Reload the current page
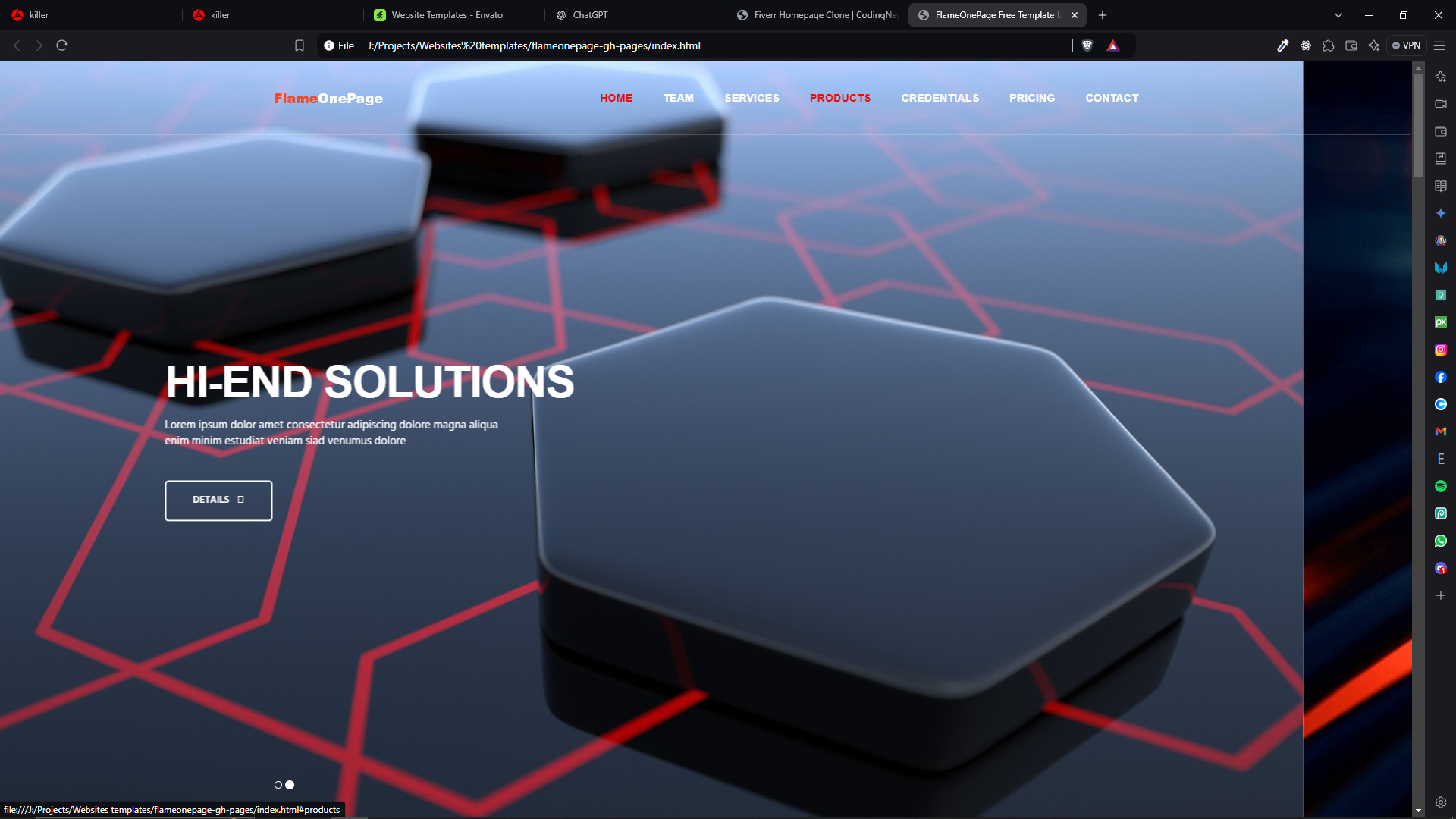This screenshot has width=1456, height=819. click(62, 45)
